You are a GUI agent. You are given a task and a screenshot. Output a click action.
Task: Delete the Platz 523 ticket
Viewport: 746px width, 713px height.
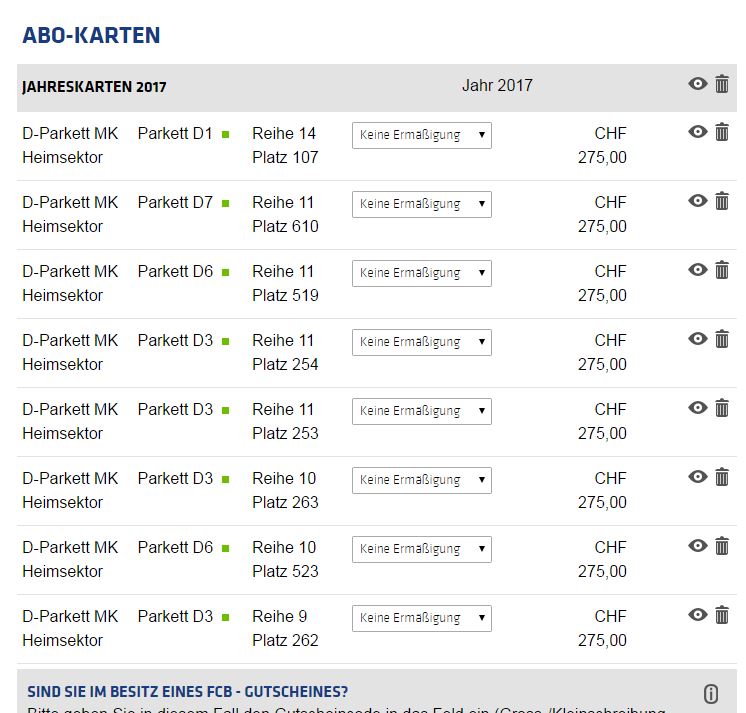click(722, 546)
